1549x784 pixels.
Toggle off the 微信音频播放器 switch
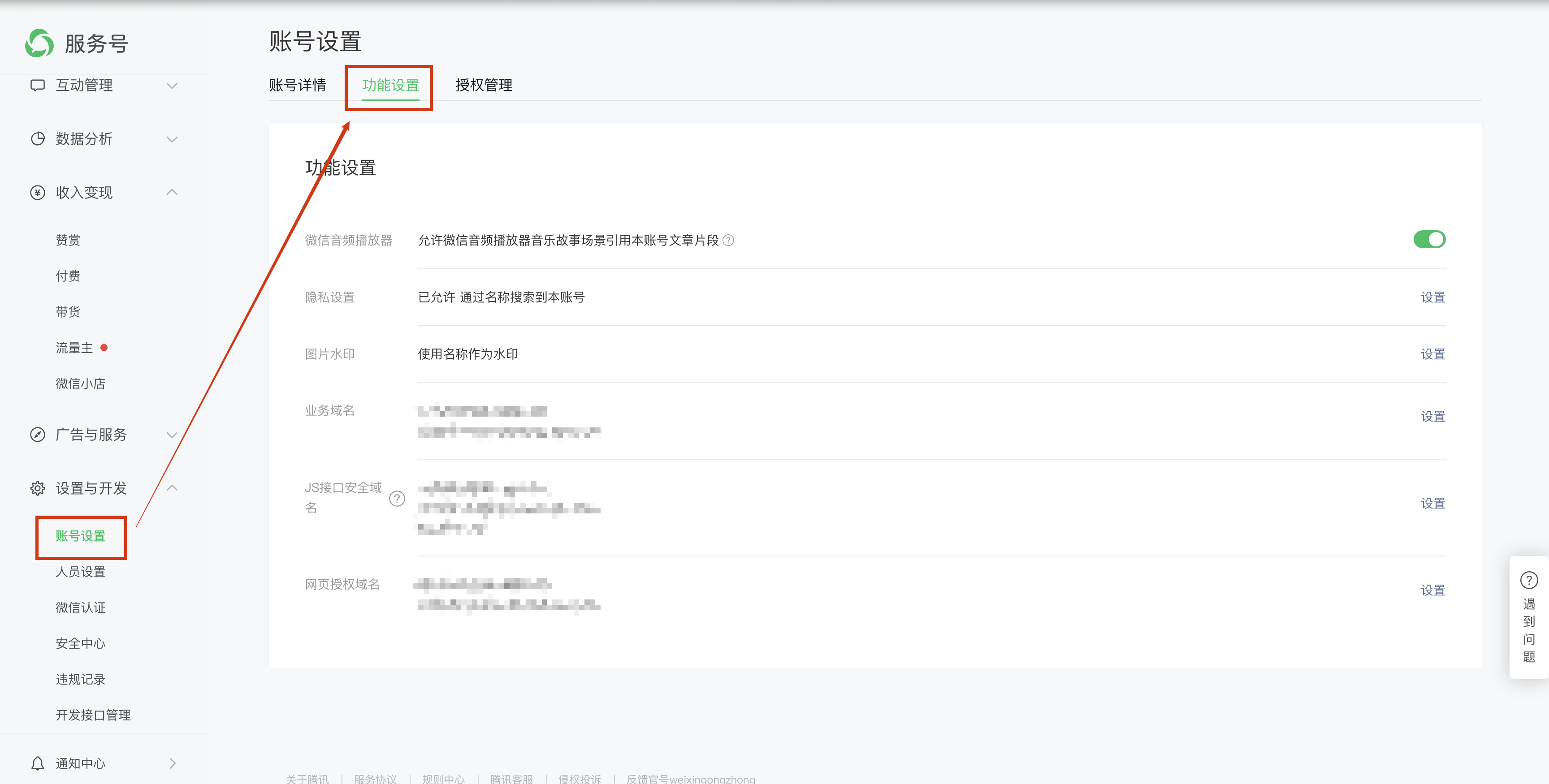[x=1429, y=240]
